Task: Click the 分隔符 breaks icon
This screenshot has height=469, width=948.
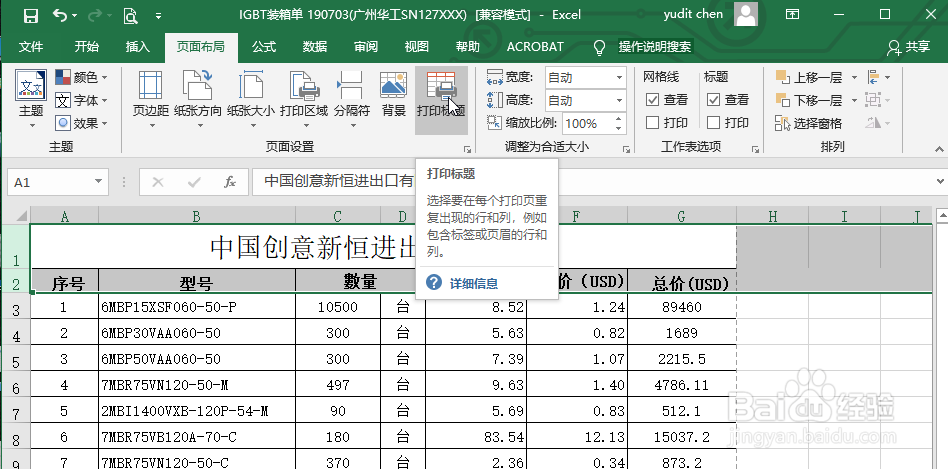Action: point(351,85)
